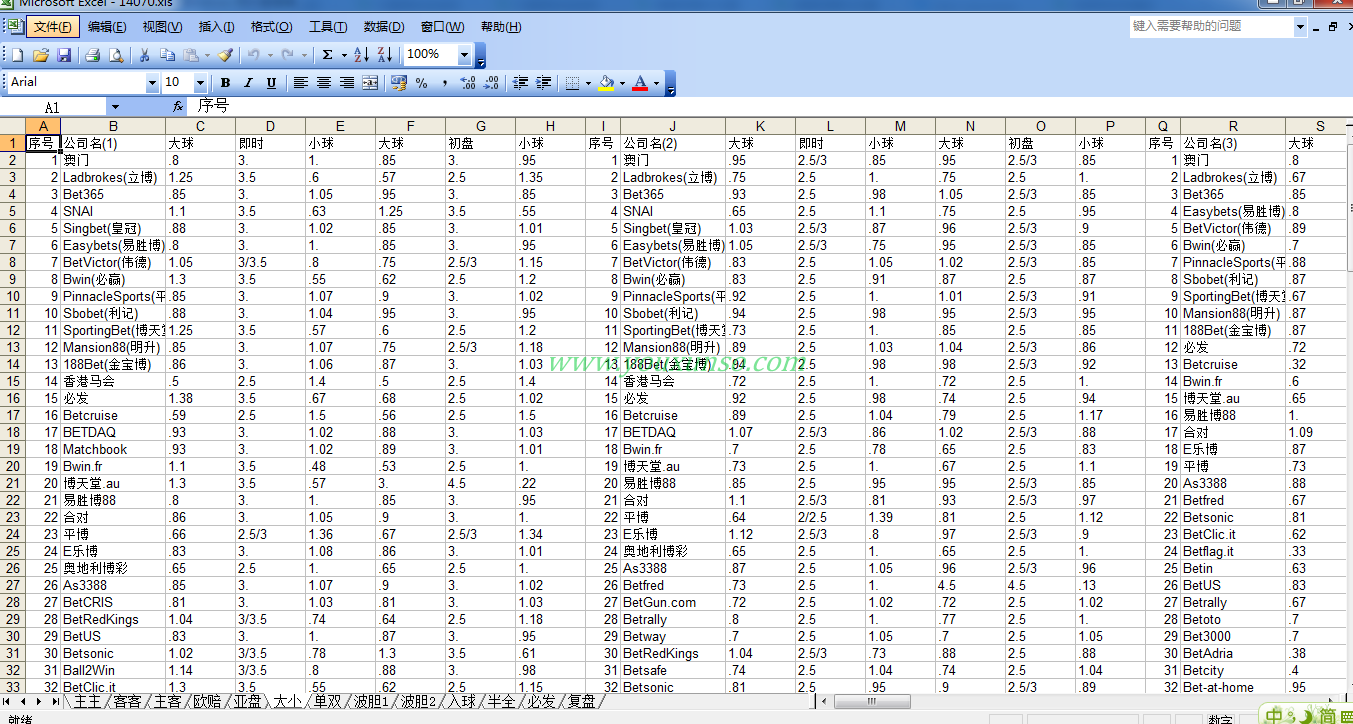
Task: Apply the red Font Color
Action: click(640, 83)
